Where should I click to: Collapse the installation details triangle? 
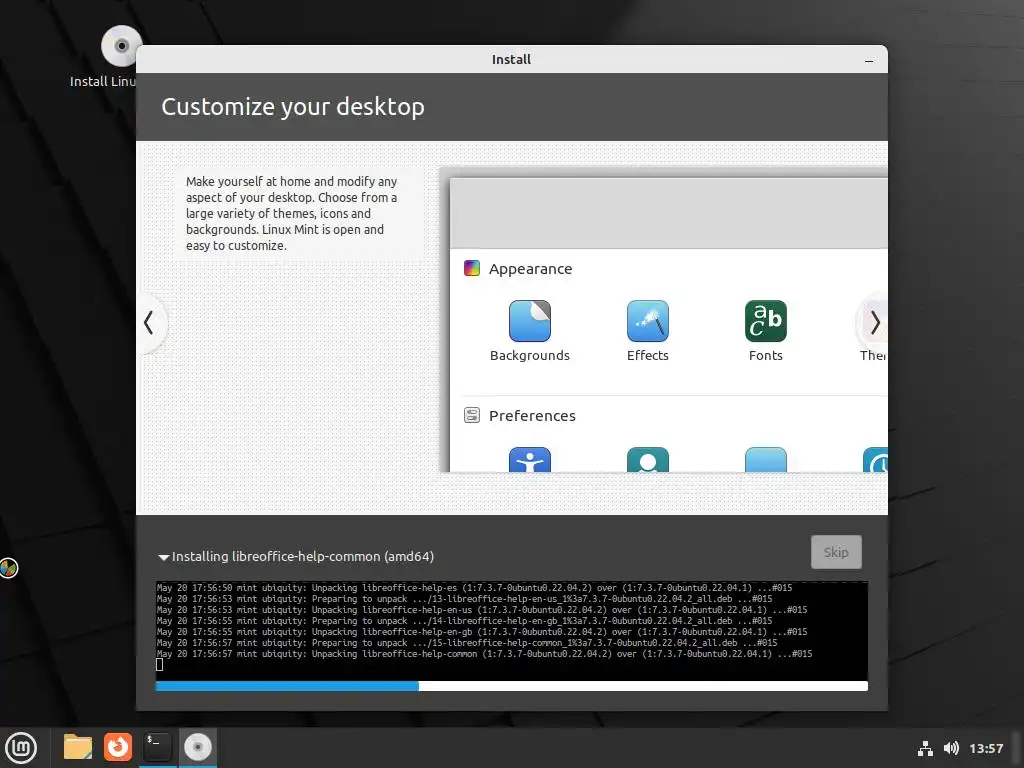pyautogui.click(x=163, y=557)
